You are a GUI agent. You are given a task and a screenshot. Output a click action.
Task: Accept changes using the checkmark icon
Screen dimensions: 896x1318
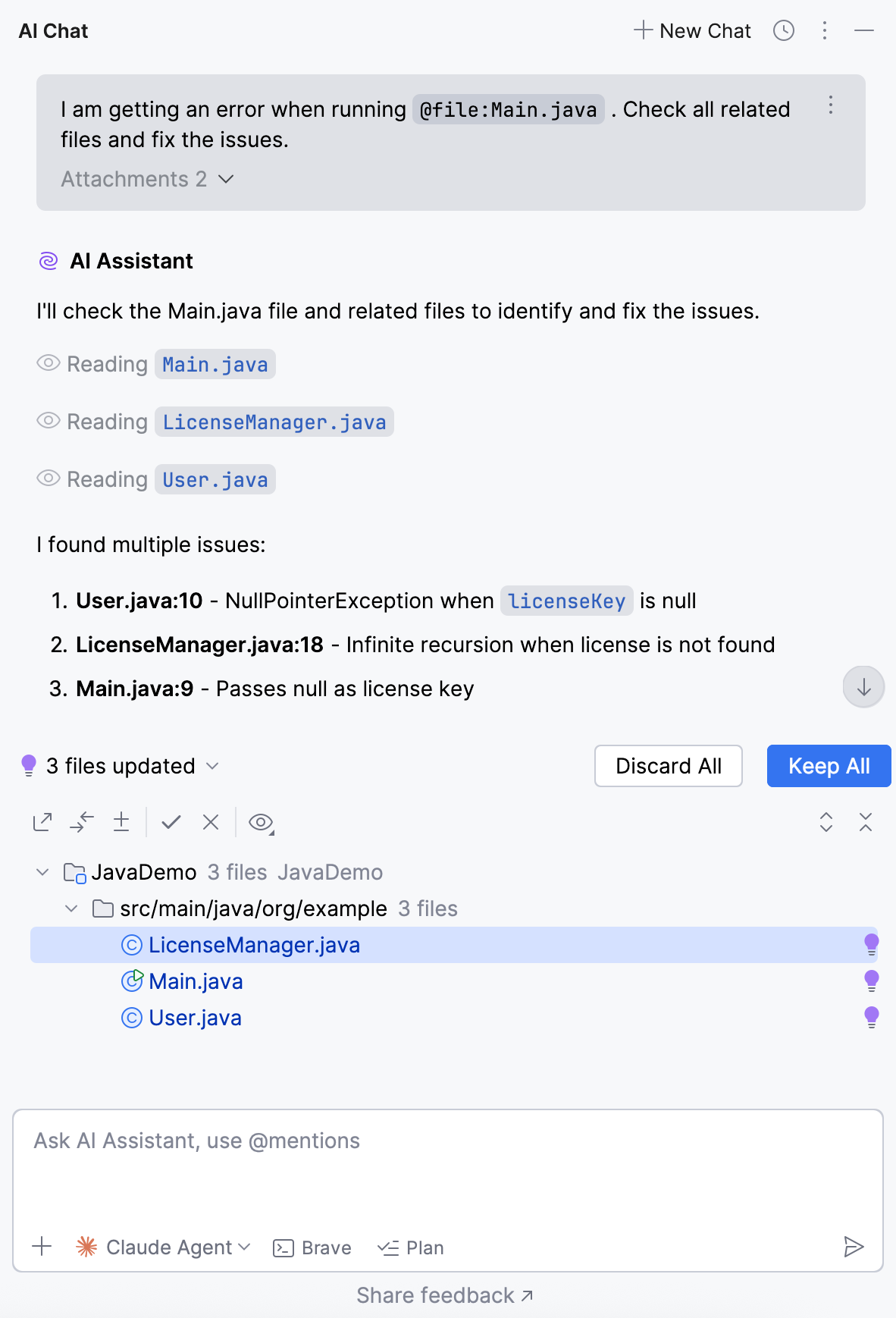(x=171, y=822)
